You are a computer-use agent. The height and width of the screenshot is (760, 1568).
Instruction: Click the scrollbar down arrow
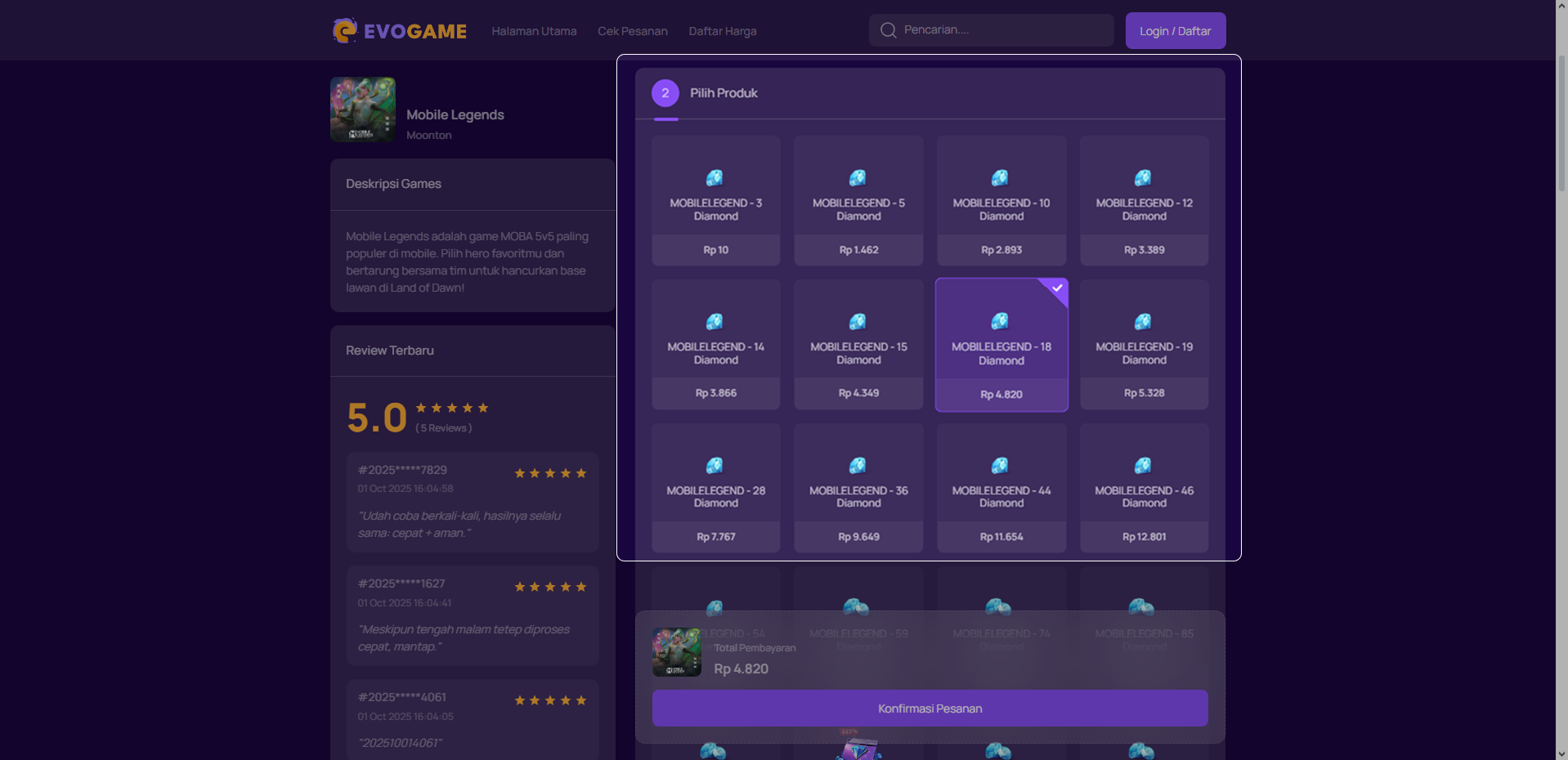click(1561, 753)
